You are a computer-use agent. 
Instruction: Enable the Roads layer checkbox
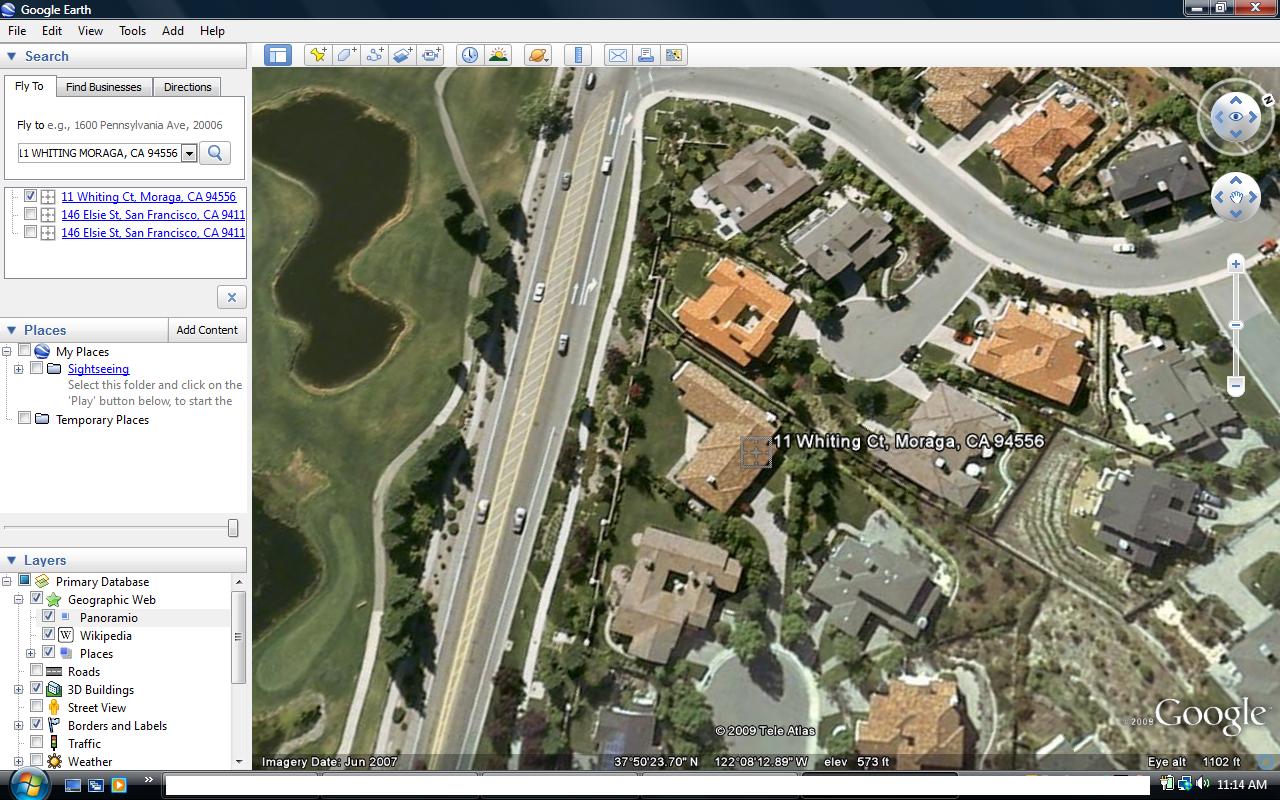tap(37, 671)
